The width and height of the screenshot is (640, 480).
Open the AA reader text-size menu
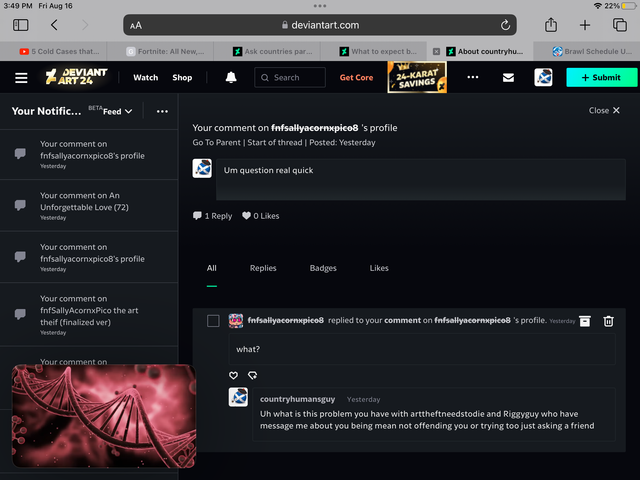click(x=136, y=25)
